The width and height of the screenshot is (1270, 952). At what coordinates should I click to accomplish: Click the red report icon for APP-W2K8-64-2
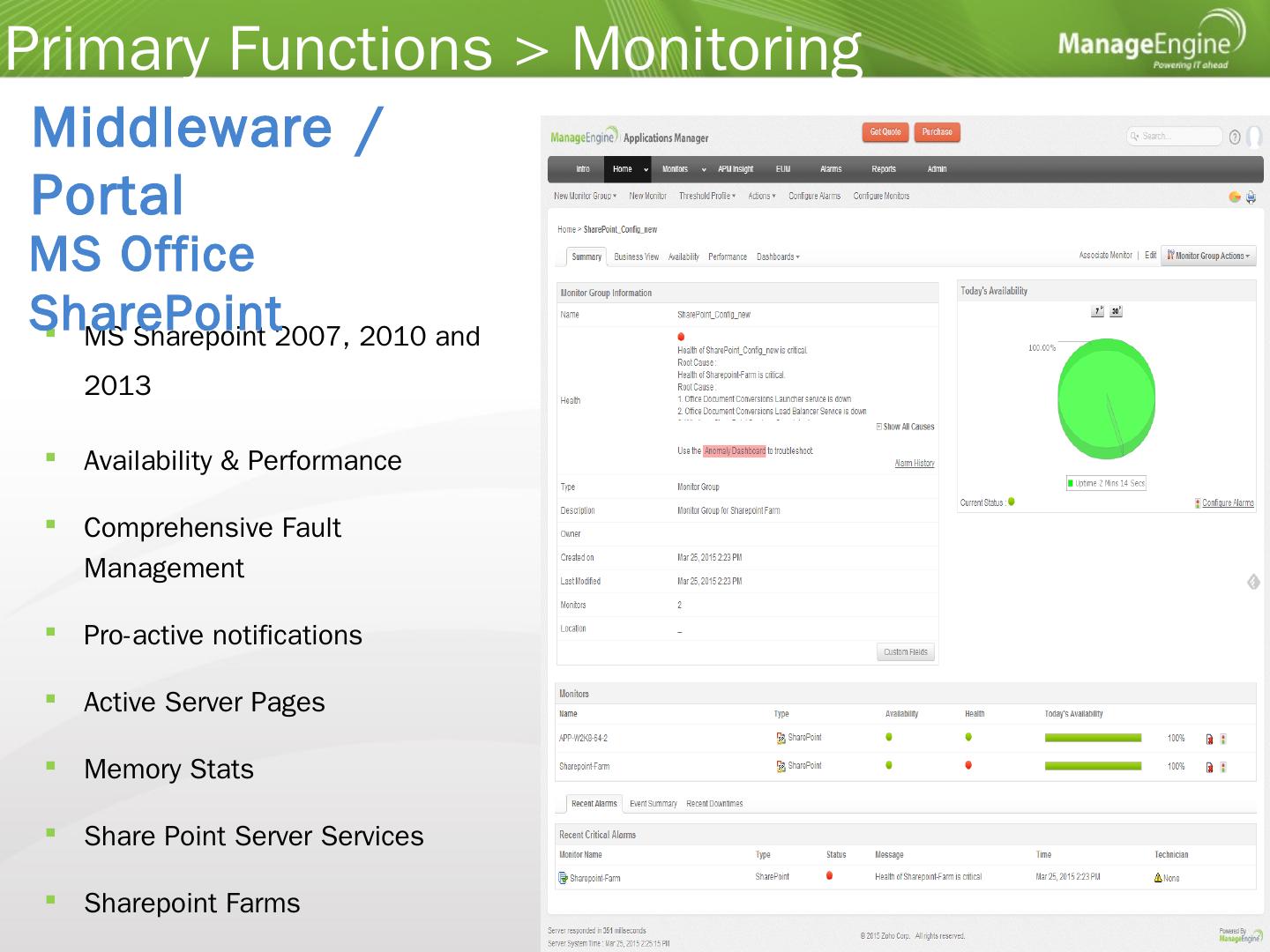1209,739
